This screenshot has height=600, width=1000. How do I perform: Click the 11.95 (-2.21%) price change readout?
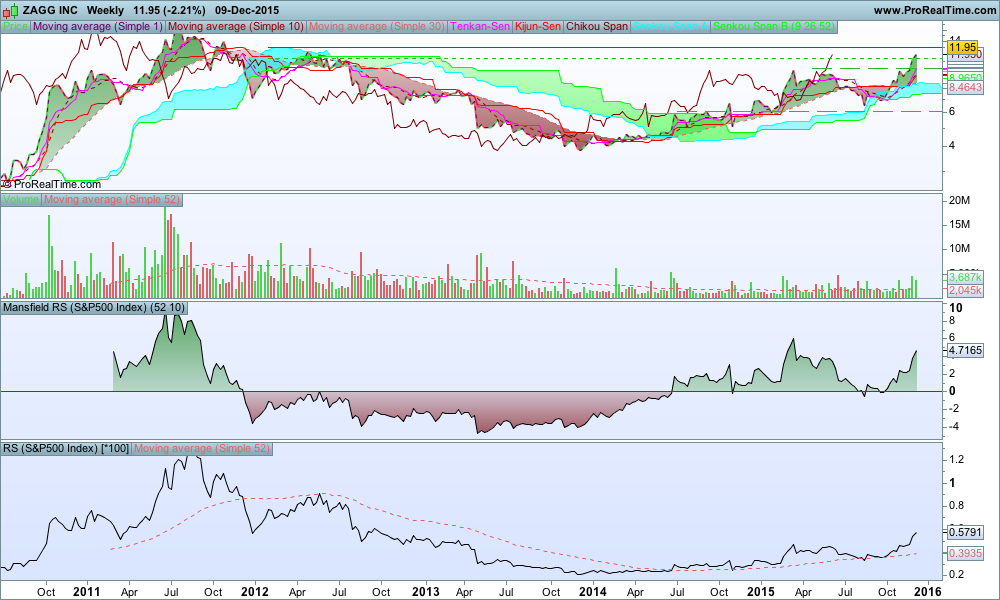click(x=169, y=10)
